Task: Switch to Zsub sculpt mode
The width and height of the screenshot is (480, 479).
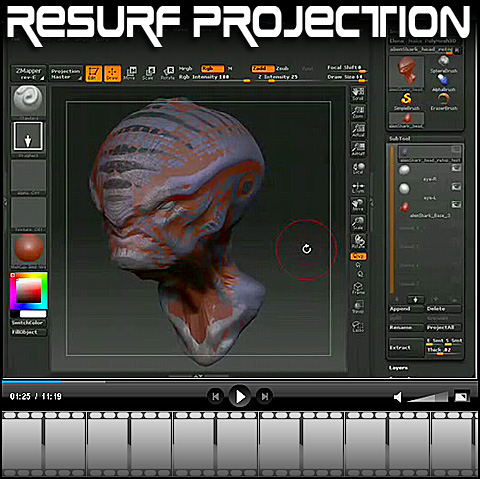Action: point(282,69)
